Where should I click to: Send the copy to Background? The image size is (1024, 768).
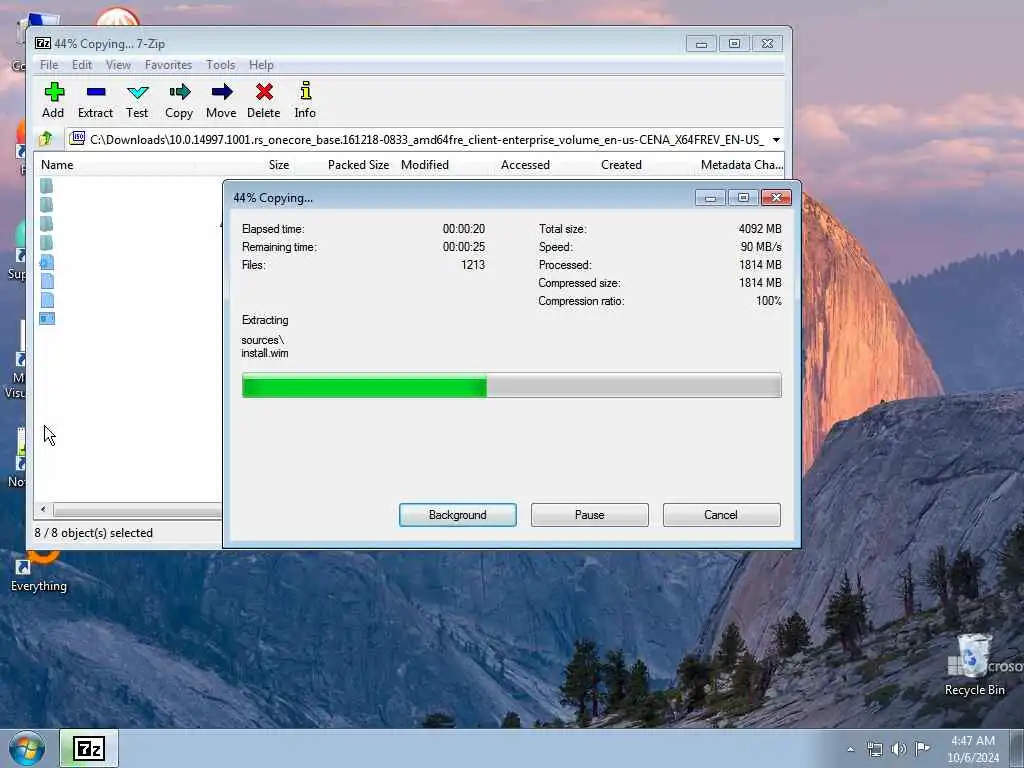[458, 515]
